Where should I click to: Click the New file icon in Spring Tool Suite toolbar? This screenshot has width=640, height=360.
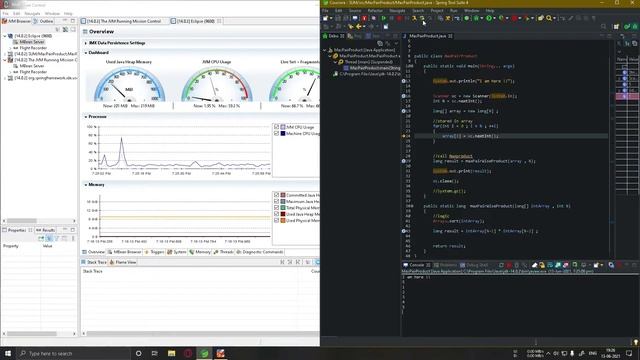click(x=326, y=18)
